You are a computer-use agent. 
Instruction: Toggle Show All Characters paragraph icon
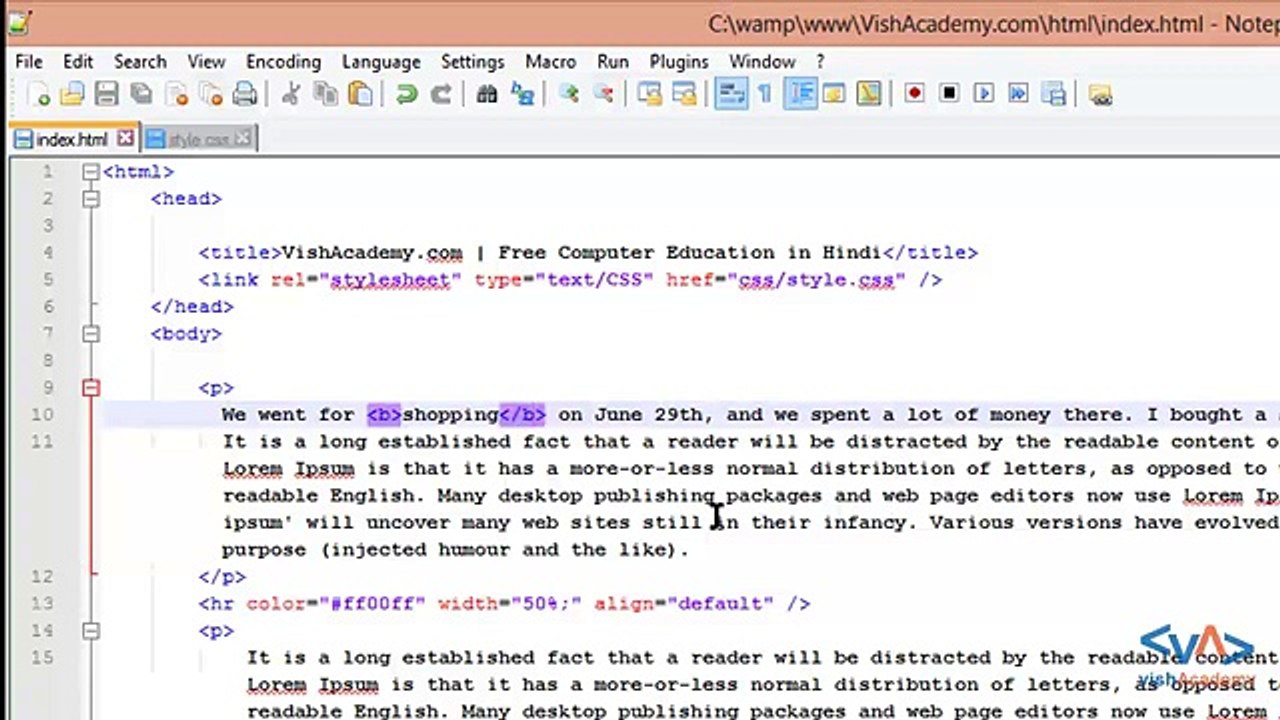coord(765,94)
